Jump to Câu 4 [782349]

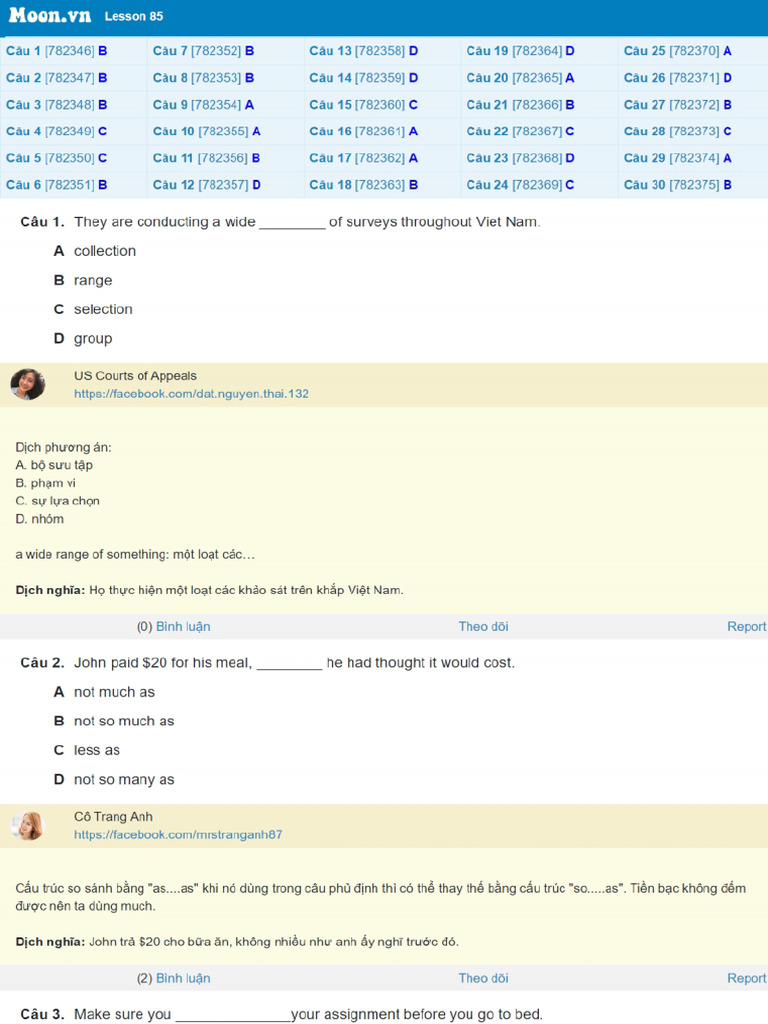point(56,131)
